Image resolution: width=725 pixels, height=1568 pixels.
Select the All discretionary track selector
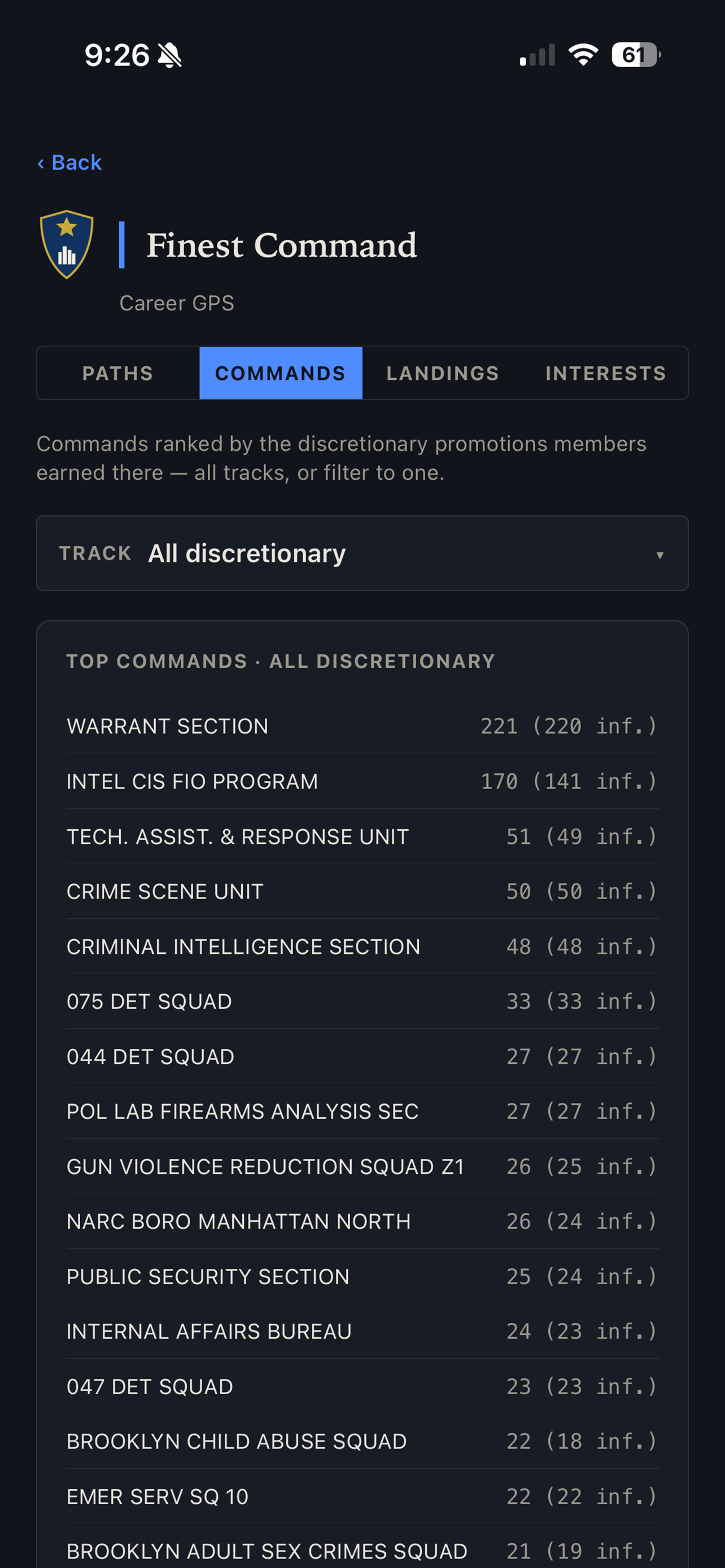pos(362,553)
